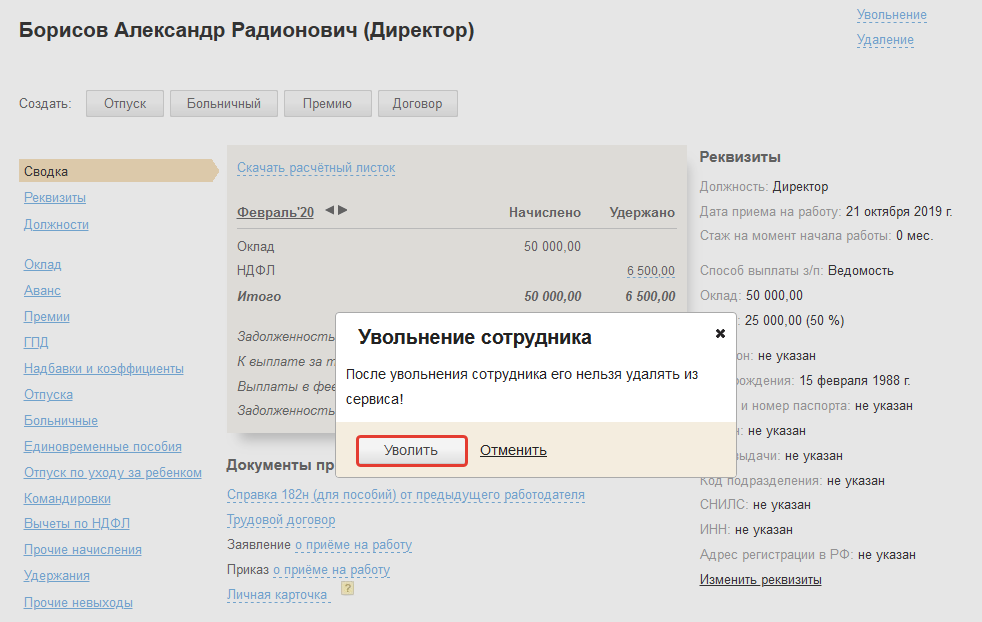Go to Командировки in the sidebar
982x622 pixels.
point(67,498)
